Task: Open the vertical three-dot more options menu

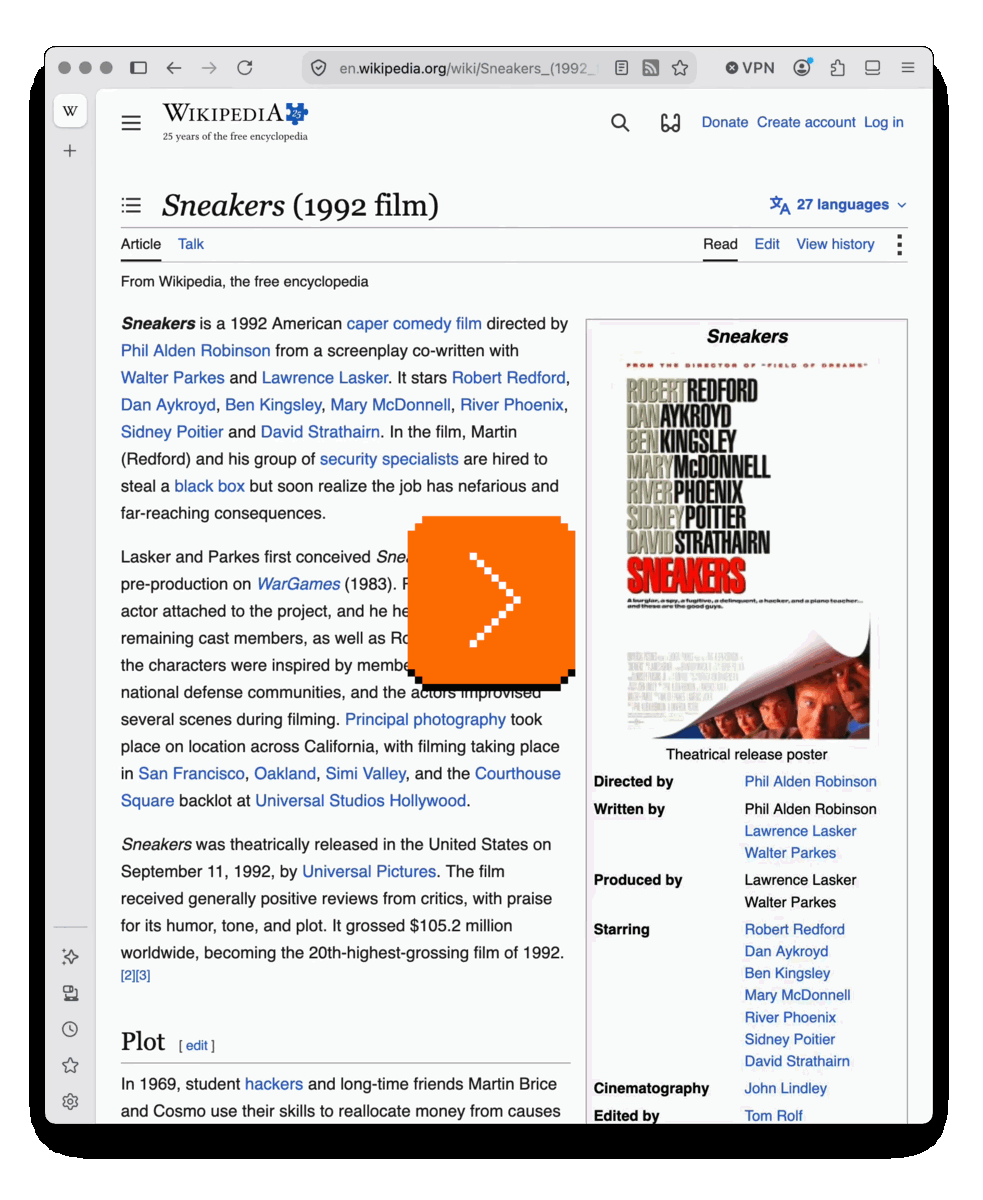Action: tap(899, 245)
